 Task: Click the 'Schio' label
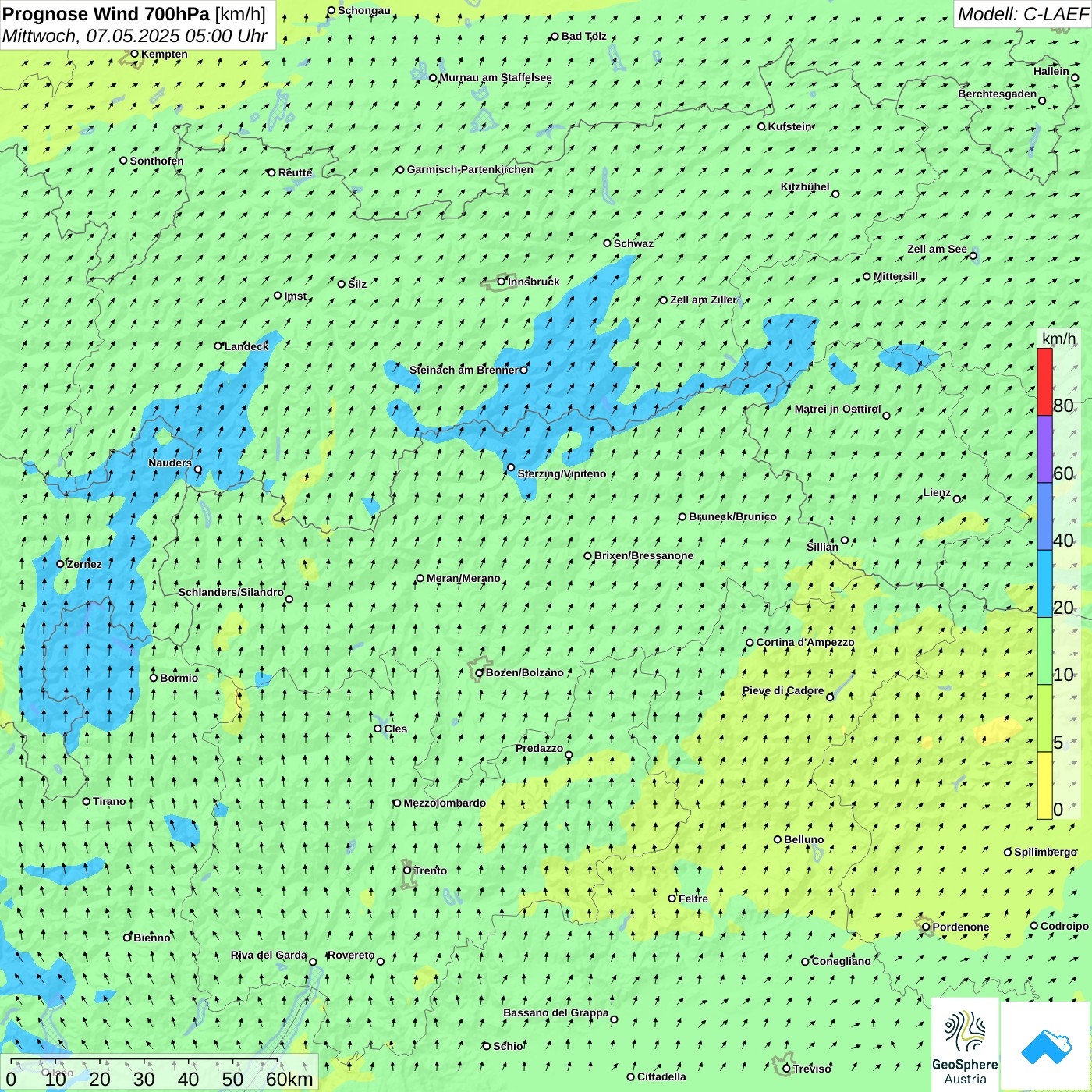pyautogui.click(x=508, y=1046)
